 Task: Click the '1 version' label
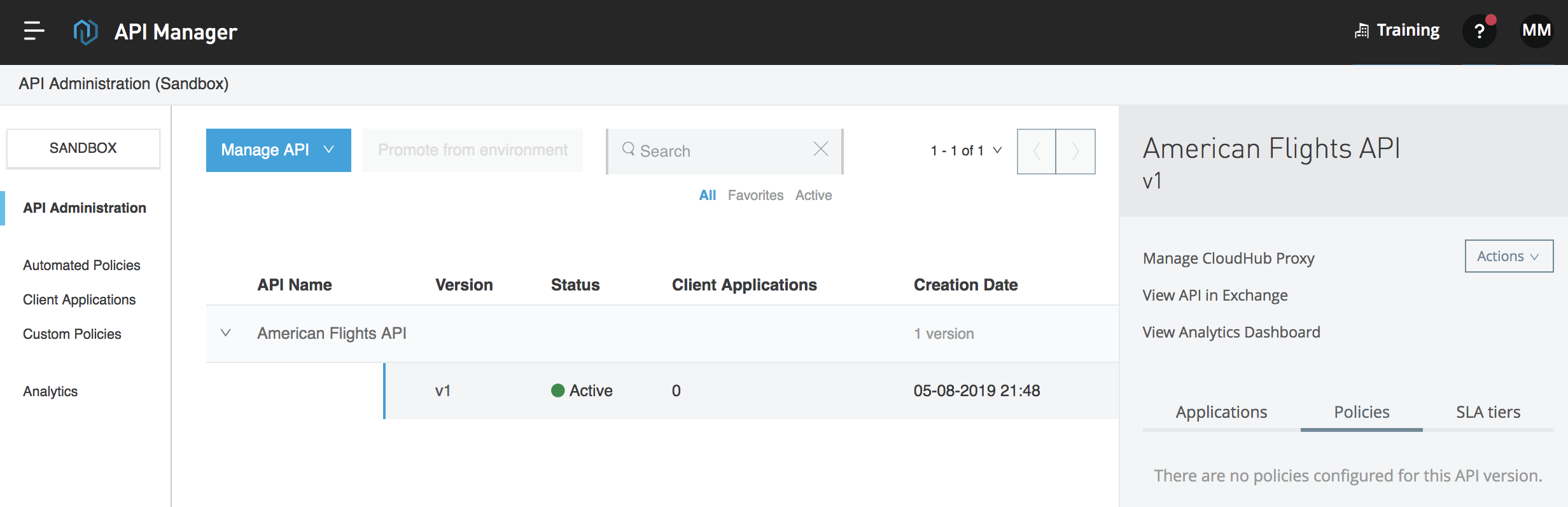pyautogui.click(x=944, y=334)
